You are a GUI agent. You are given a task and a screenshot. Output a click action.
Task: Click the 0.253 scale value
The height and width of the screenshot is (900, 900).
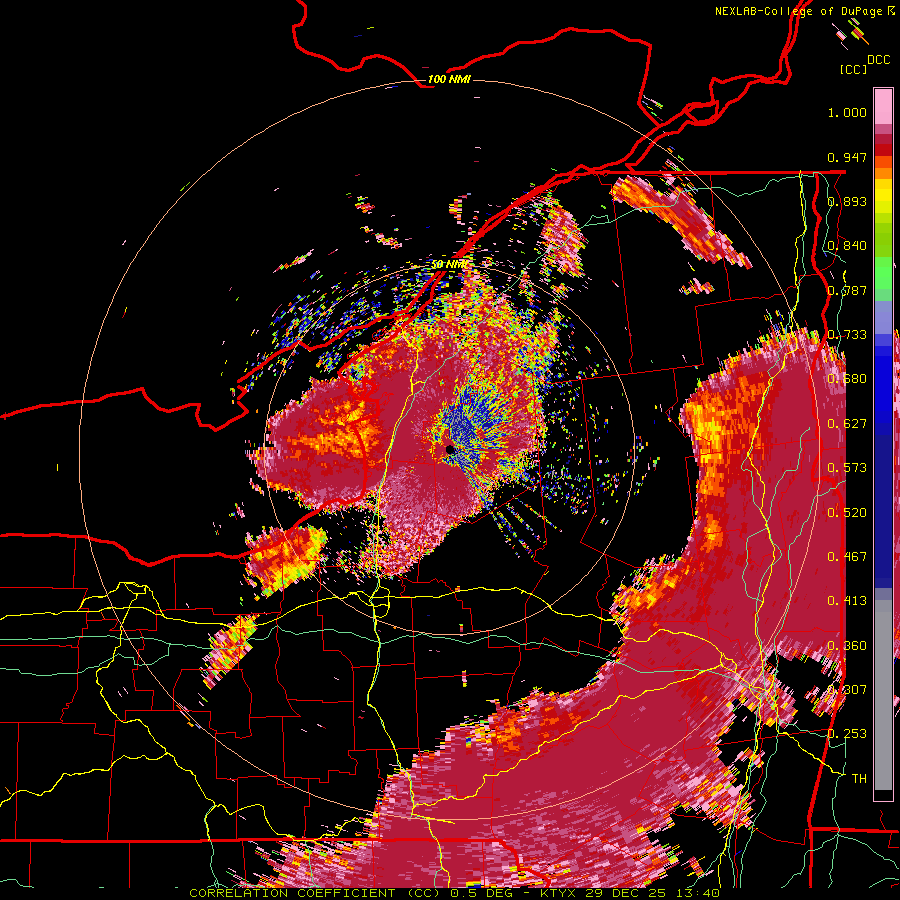pos(847,734)
